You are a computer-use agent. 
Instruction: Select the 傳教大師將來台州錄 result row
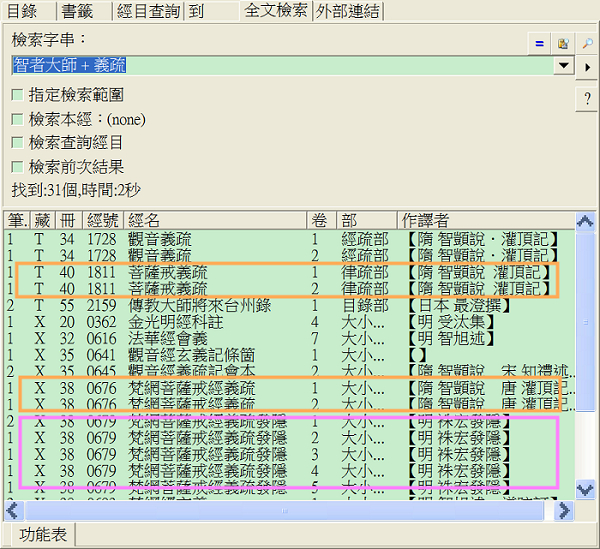tap(200, 305)
